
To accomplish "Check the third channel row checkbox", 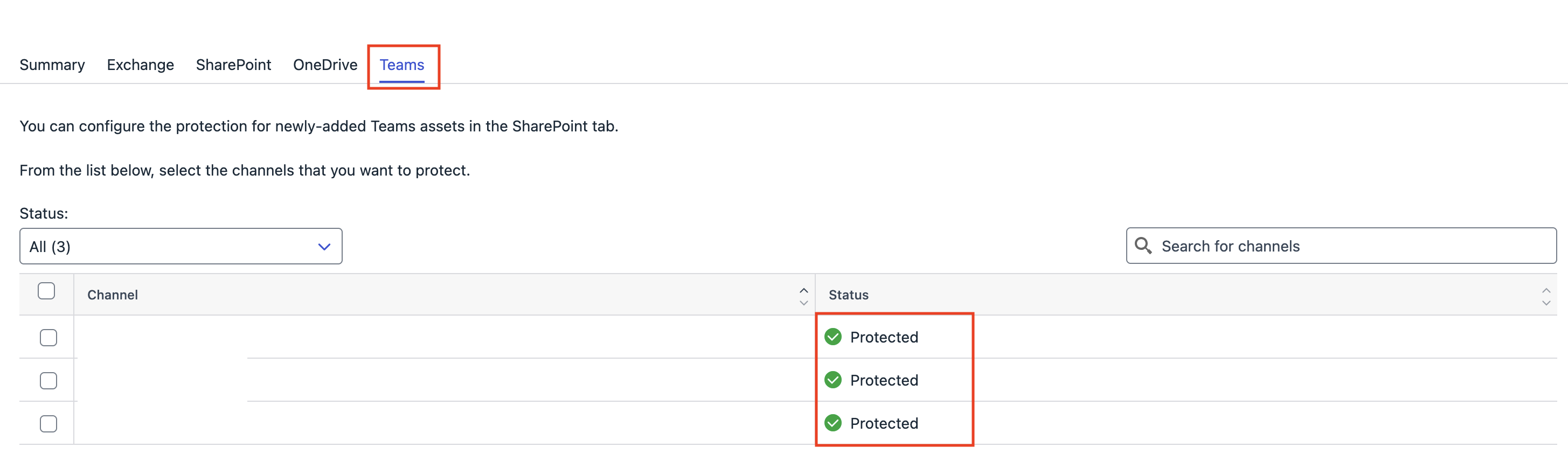I will point(48,424).
